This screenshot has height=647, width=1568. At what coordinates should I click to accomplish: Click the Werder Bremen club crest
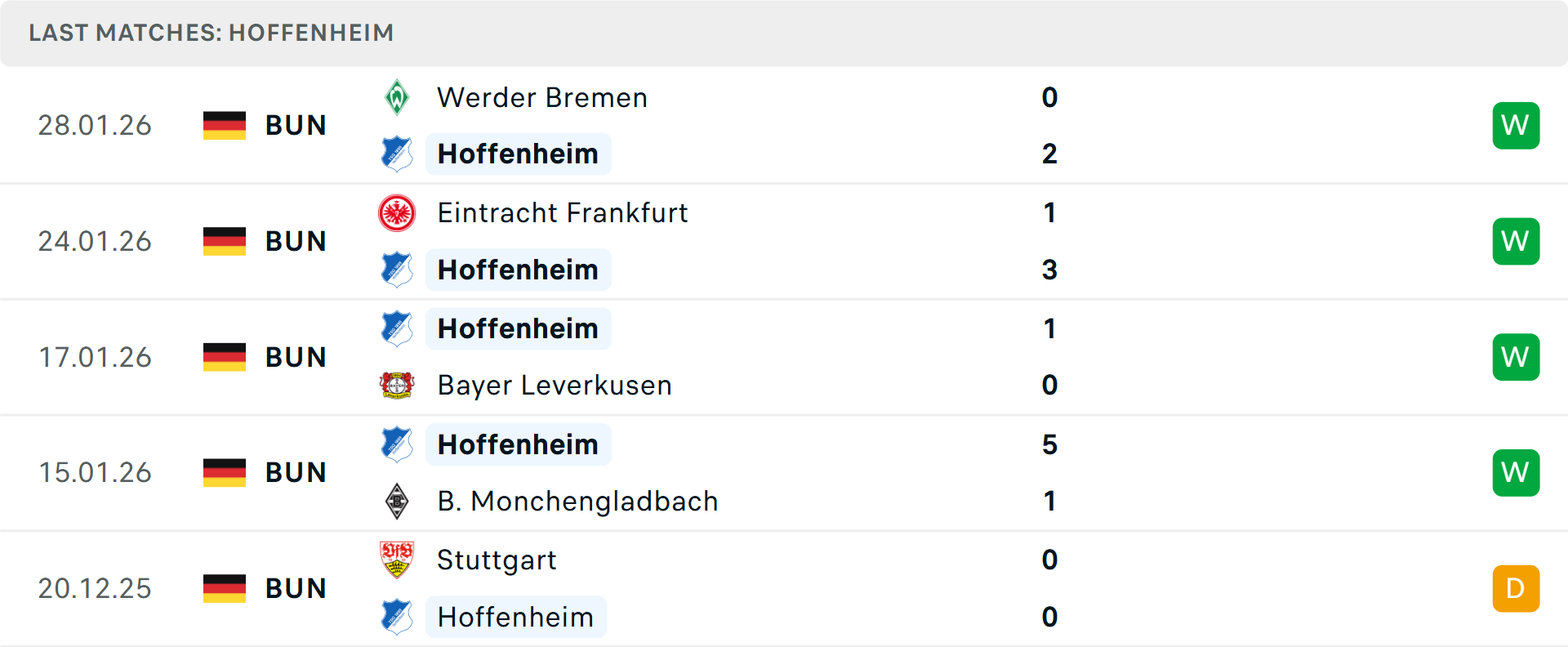tap(398, 97)
